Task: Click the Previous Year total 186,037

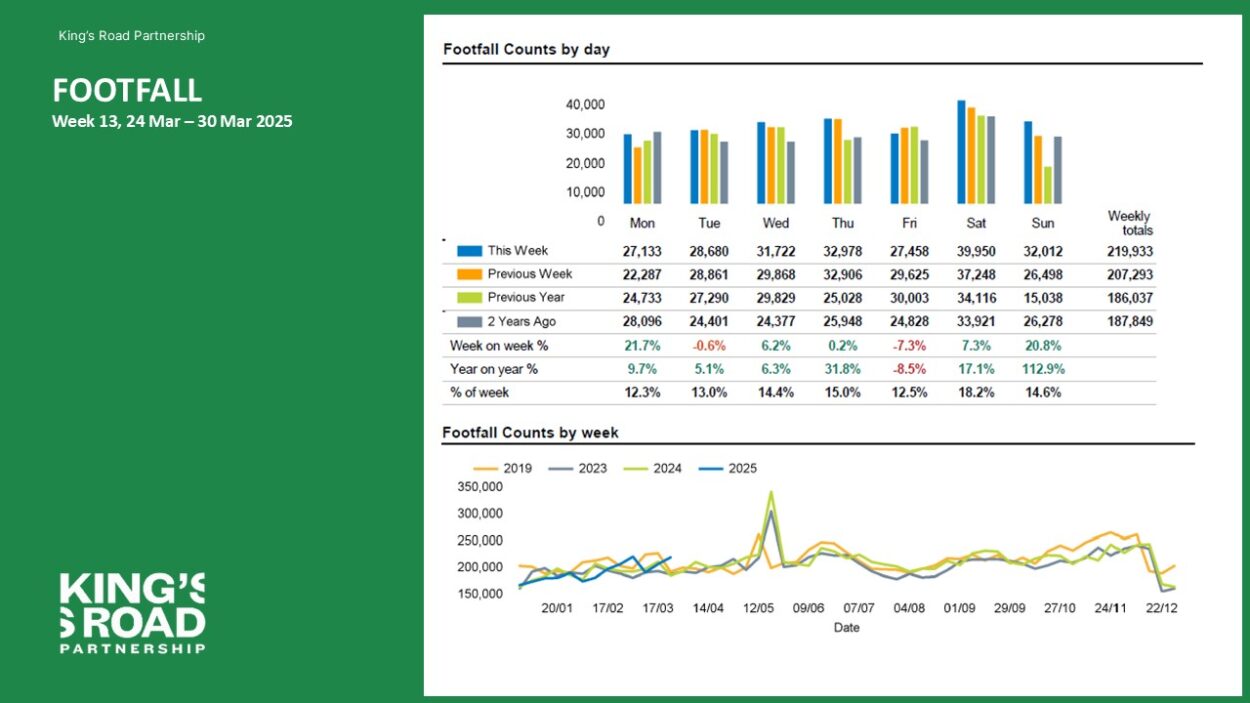Action: 1130,298
